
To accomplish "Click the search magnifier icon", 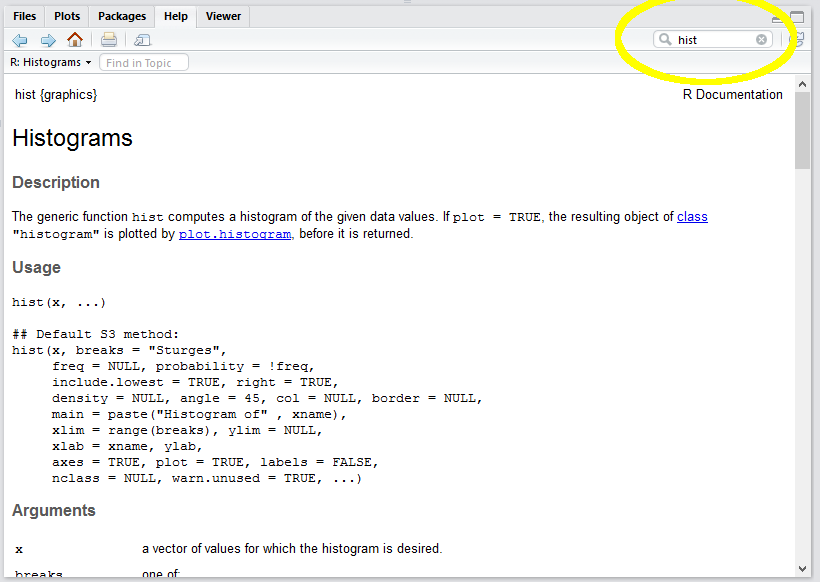I will (665, 40).
